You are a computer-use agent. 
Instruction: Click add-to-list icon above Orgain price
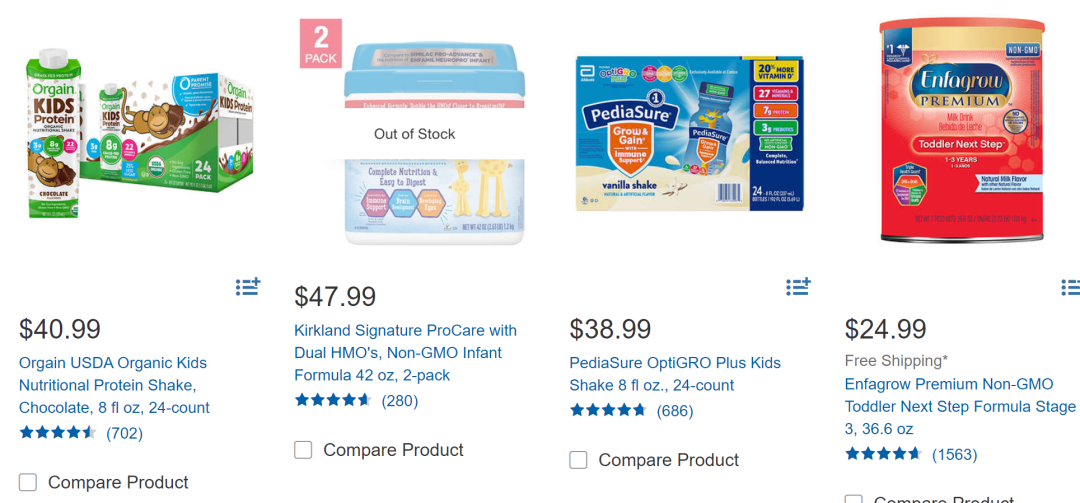pyautogui.click(x=247, y=287)
